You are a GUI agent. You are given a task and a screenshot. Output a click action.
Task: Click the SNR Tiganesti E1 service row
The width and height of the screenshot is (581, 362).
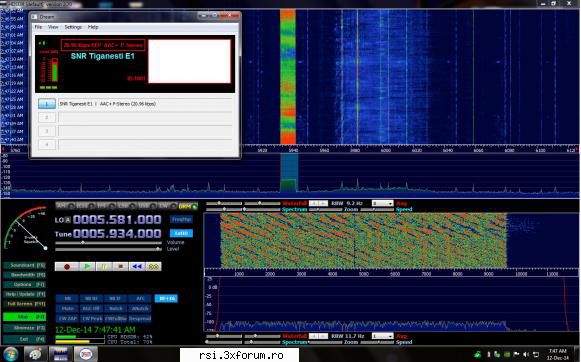(145, 104)
